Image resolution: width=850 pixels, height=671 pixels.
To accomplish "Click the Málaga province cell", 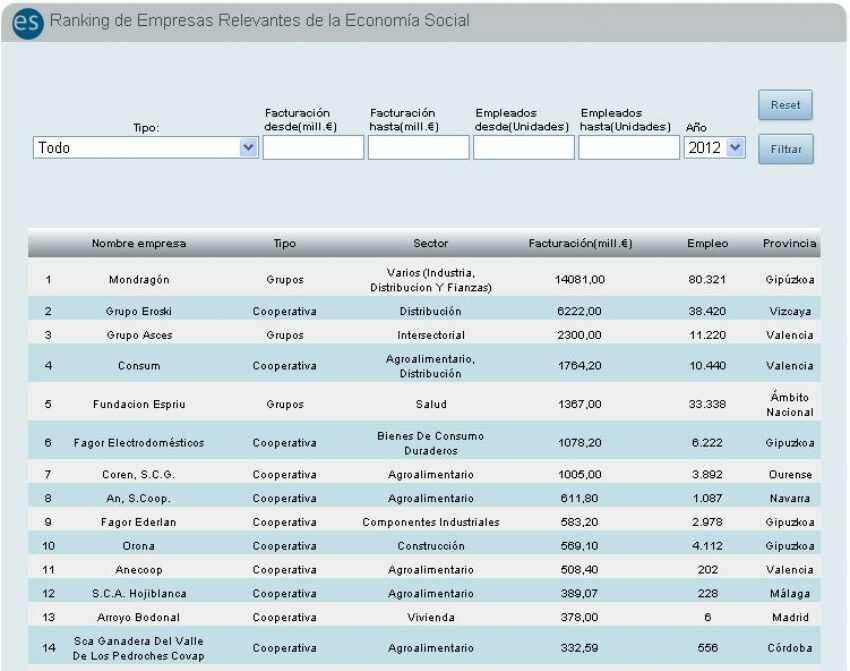I will pos(790,593).
